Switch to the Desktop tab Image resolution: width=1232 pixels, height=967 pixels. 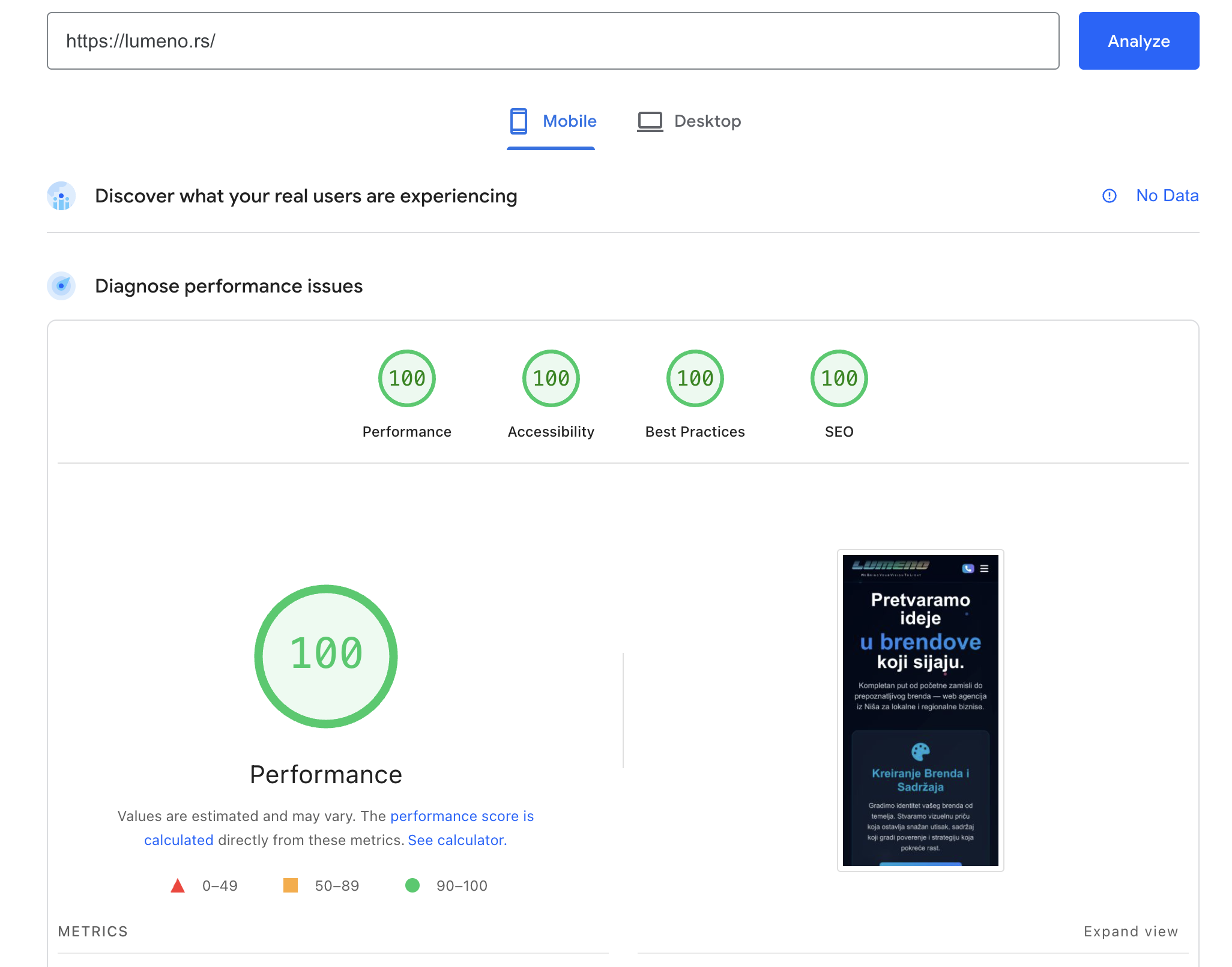tap(690, 121)
